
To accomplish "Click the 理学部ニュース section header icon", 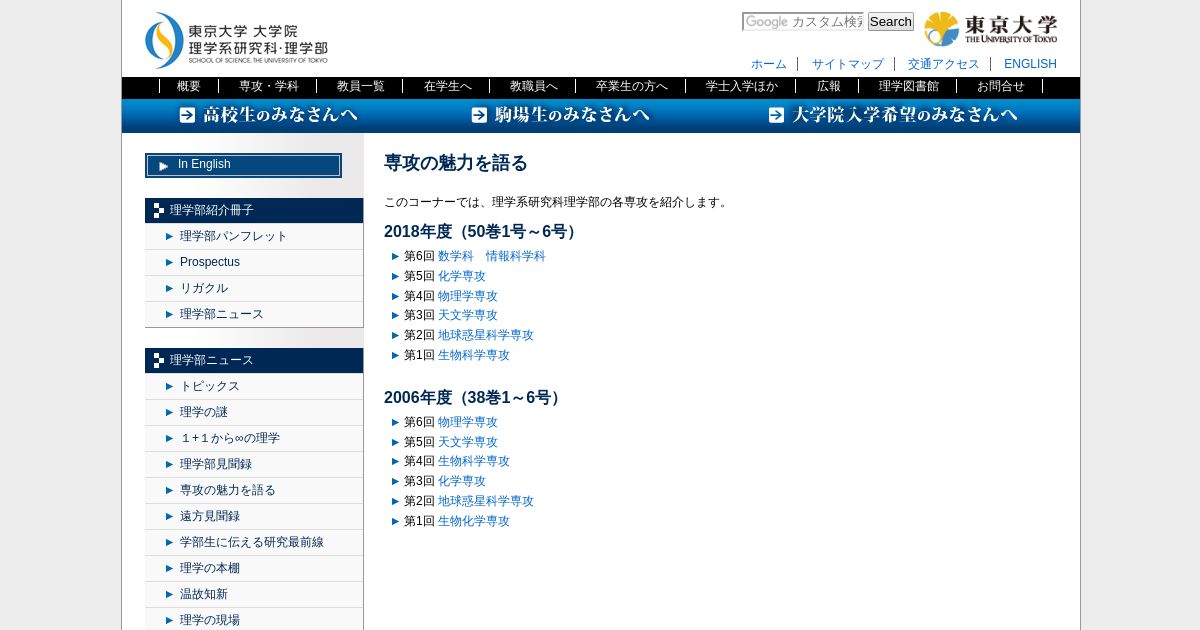I will [159, 361].
